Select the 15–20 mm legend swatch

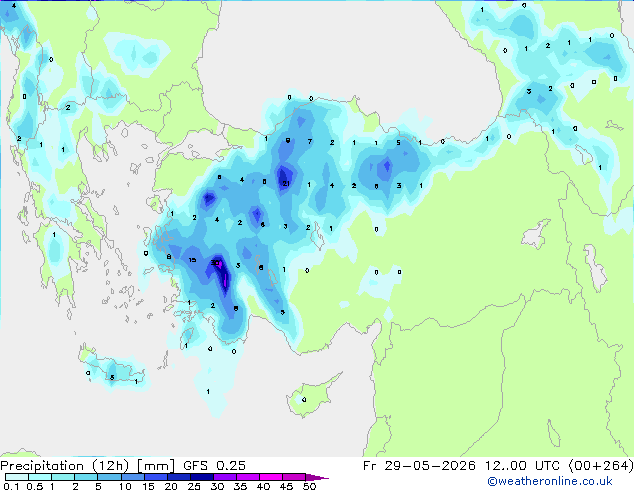click(x=155, y=477)
